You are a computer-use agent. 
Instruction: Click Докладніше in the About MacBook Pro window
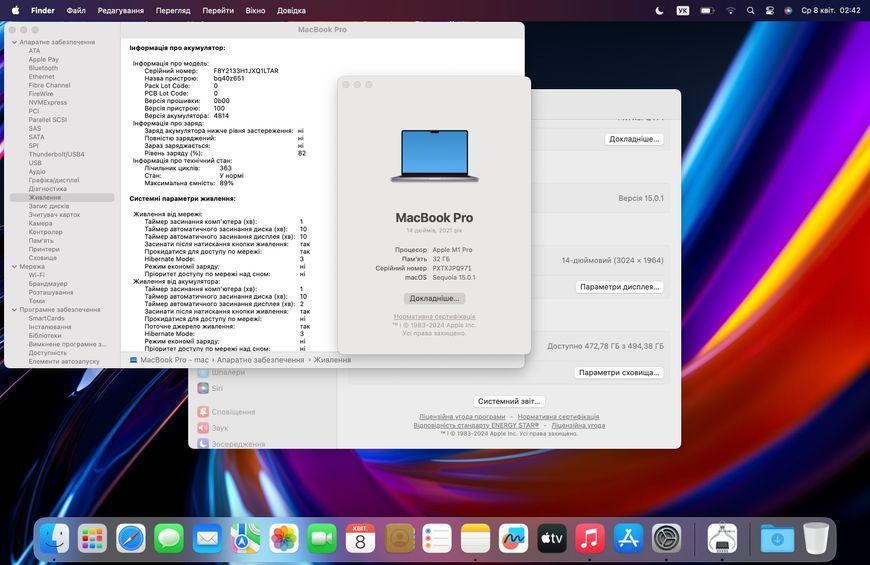click(x=434, y=298)
